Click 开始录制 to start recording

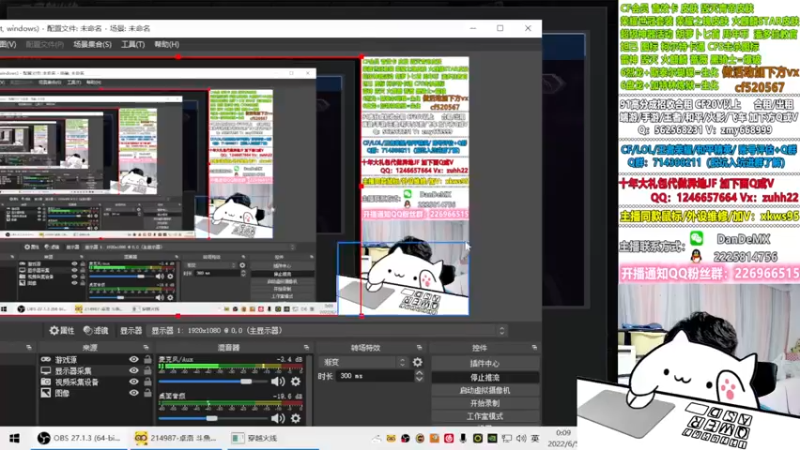[x=485, y=403]
